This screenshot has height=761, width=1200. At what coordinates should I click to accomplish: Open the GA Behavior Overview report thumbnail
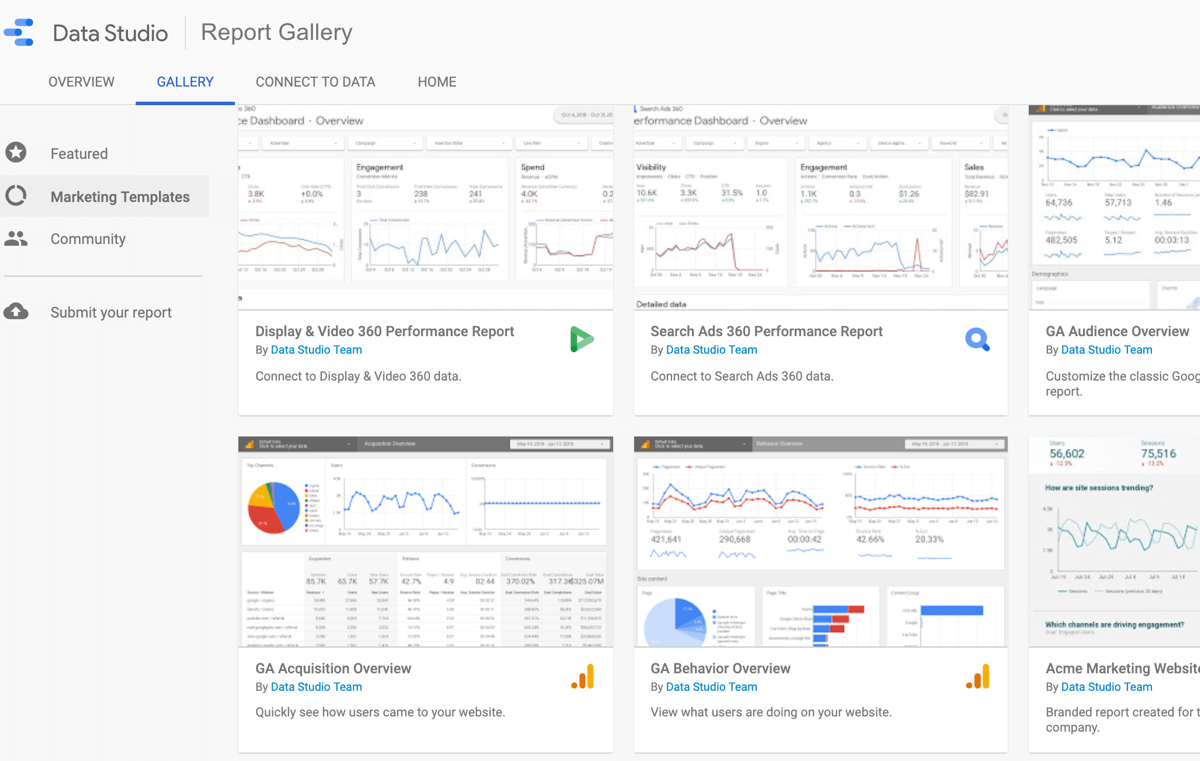click(821, 542)
